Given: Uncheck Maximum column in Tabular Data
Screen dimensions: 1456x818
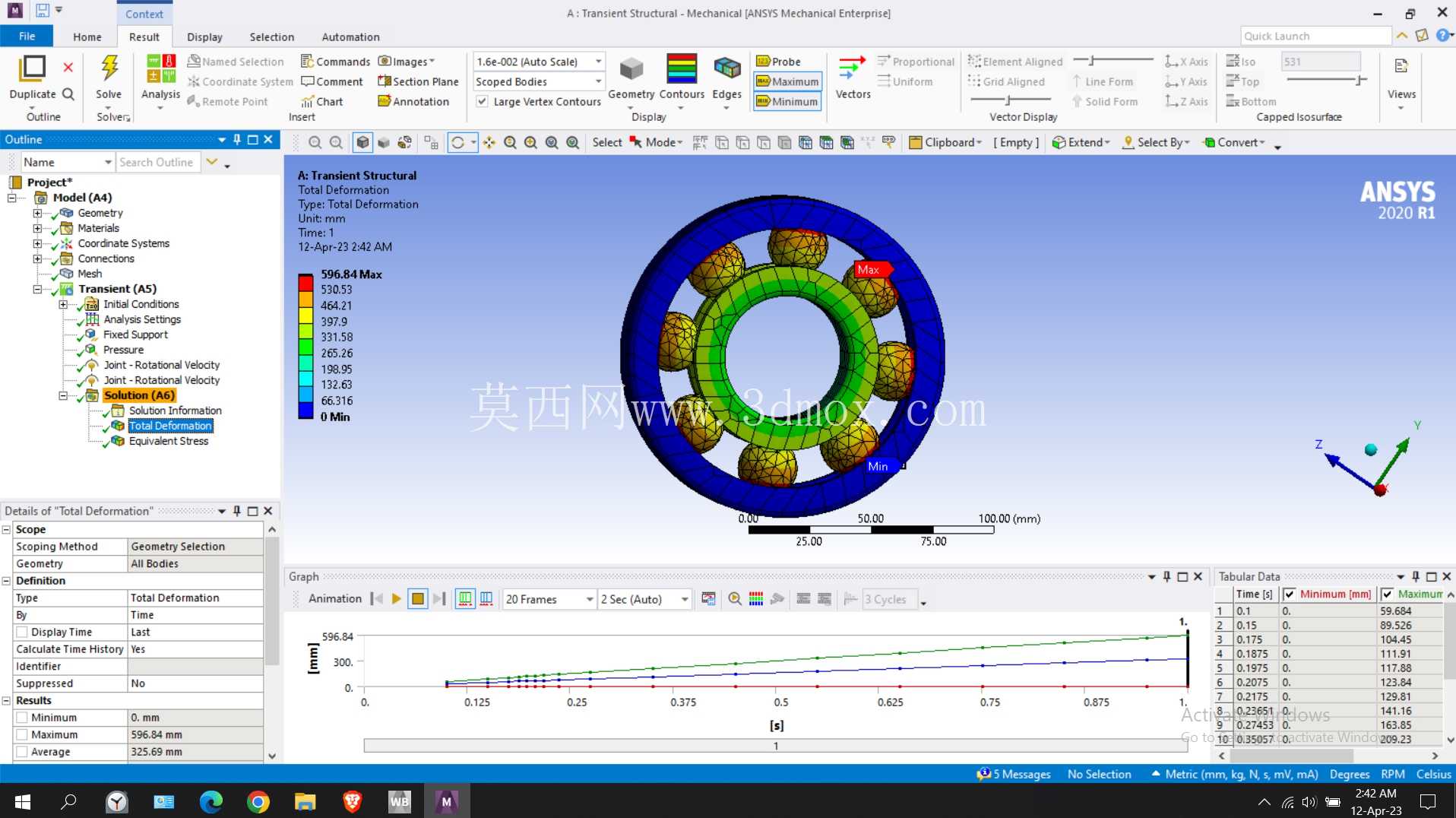Looking at the screenshot, I should point(1387,594).
